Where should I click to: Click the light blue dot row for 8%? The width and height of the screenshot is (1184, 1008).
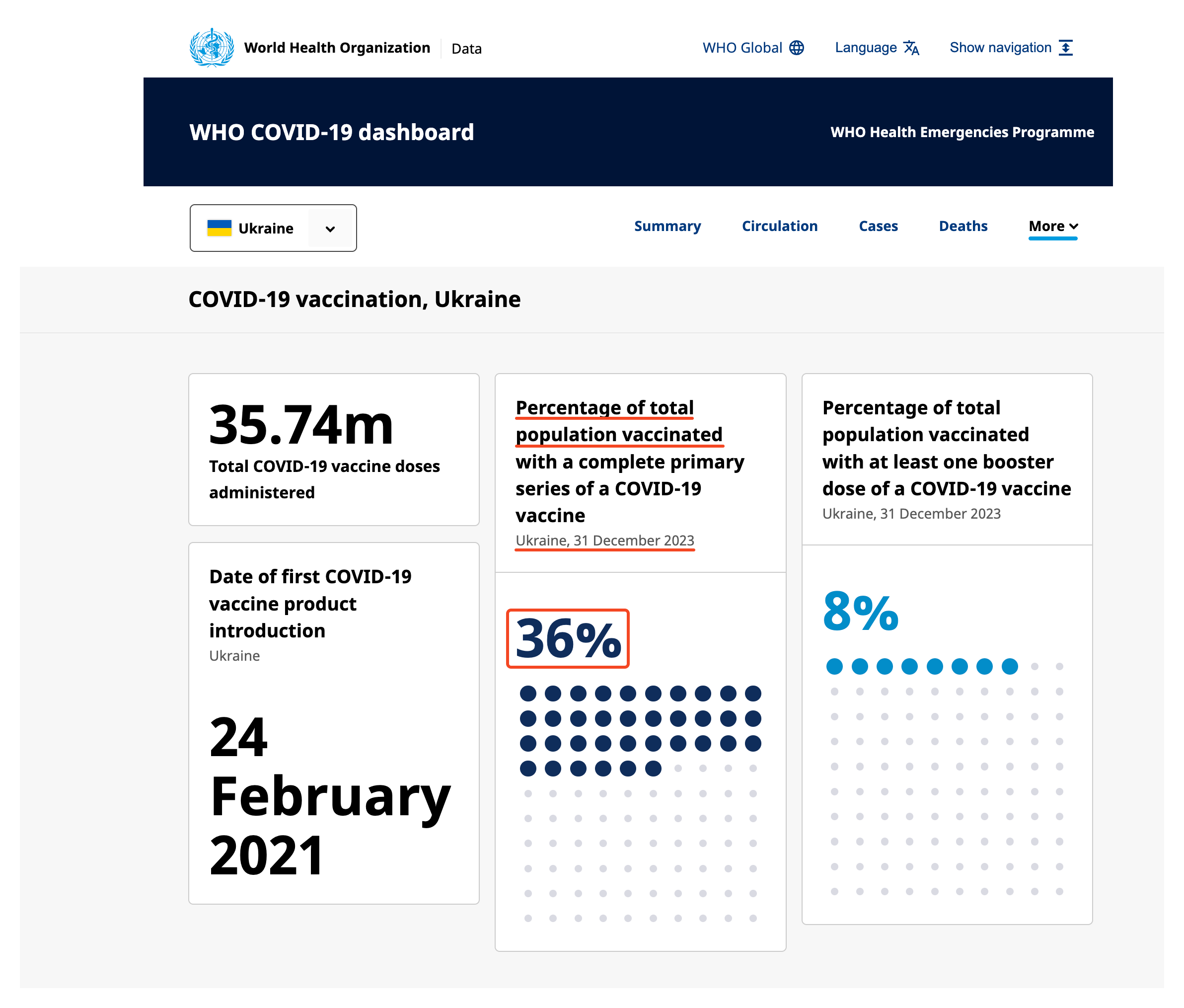point(922,666)
